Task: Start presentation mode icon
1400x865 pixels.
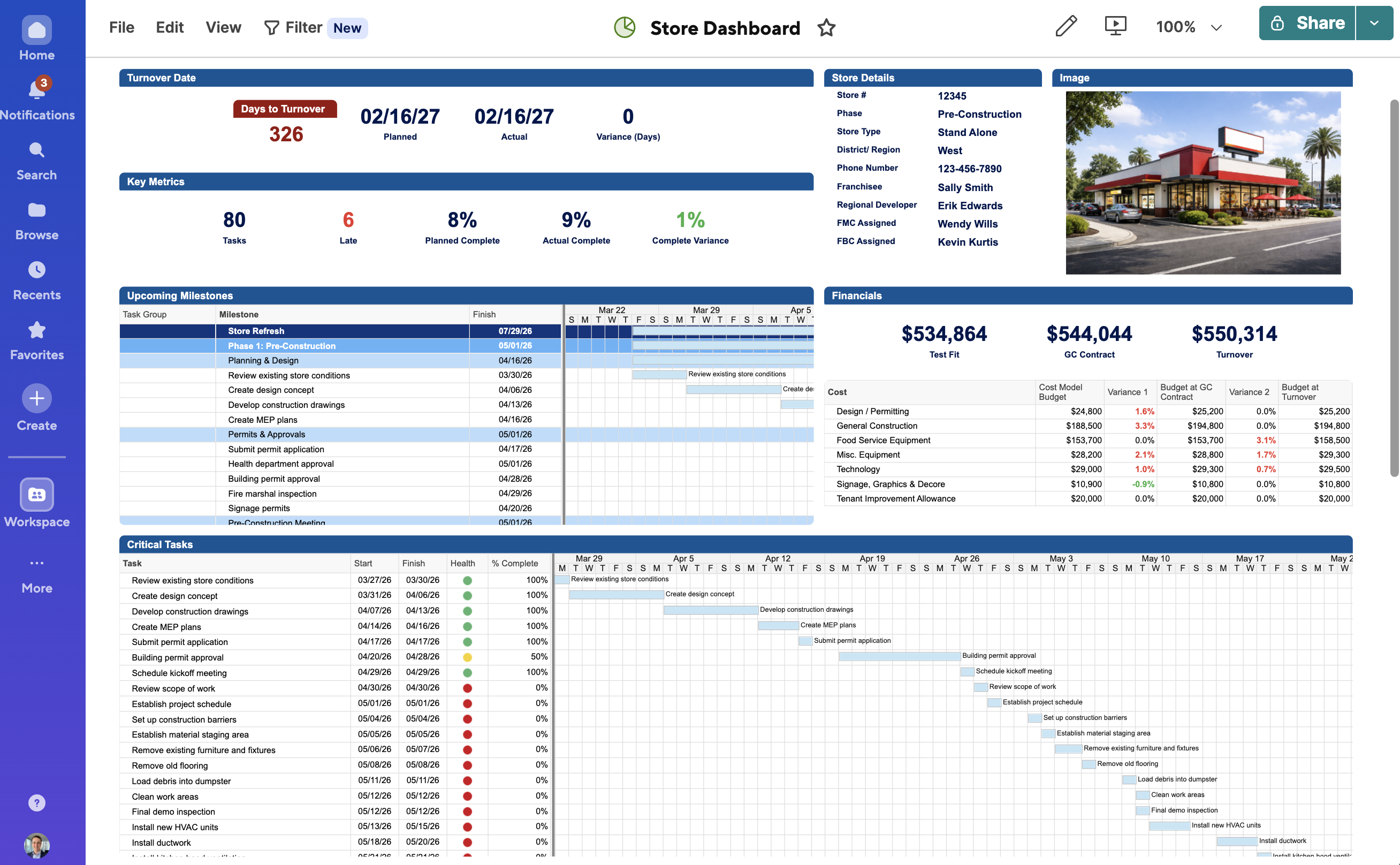Action: (1115, 26)
